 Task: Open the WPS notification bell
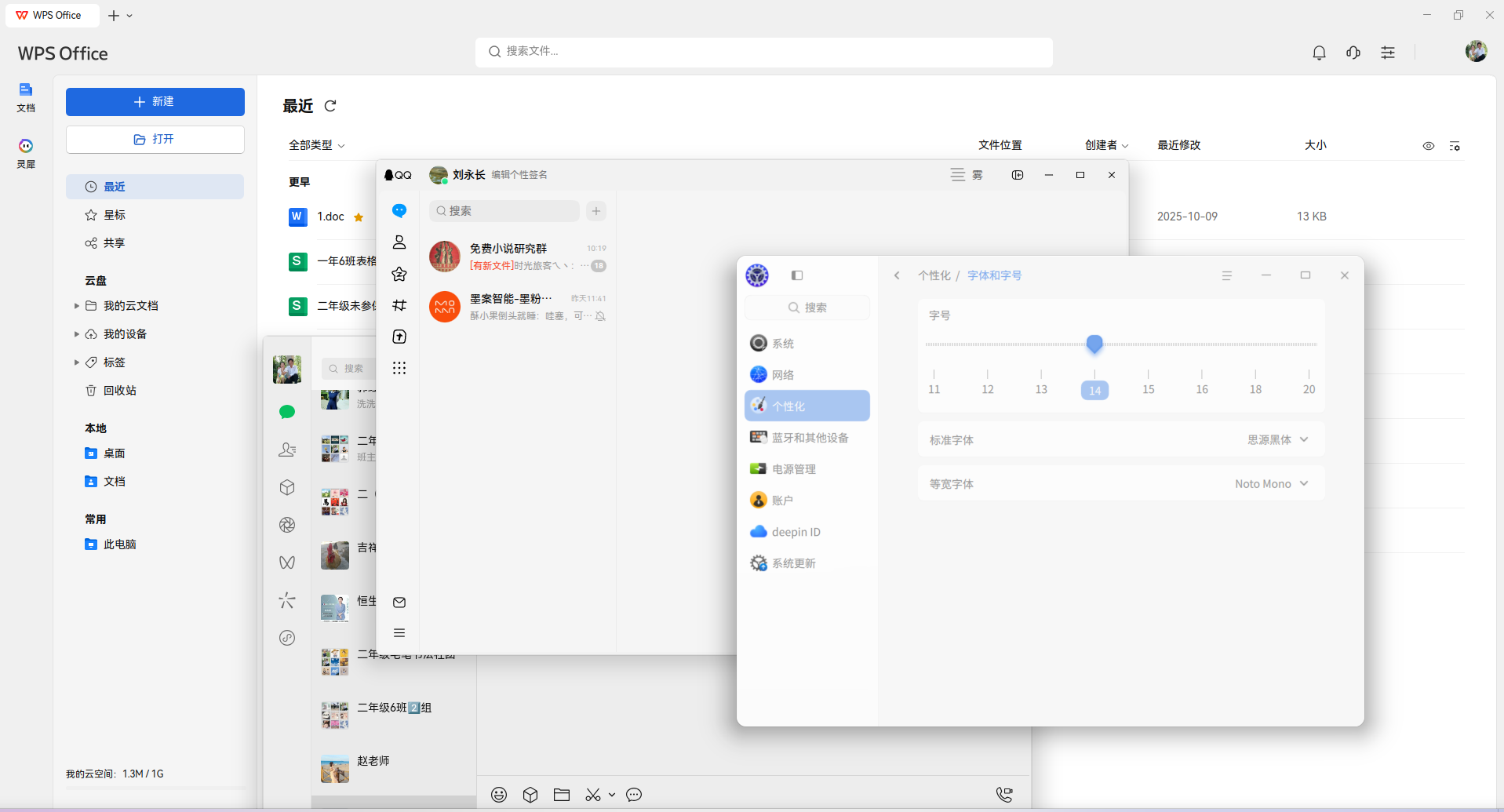1319,53
